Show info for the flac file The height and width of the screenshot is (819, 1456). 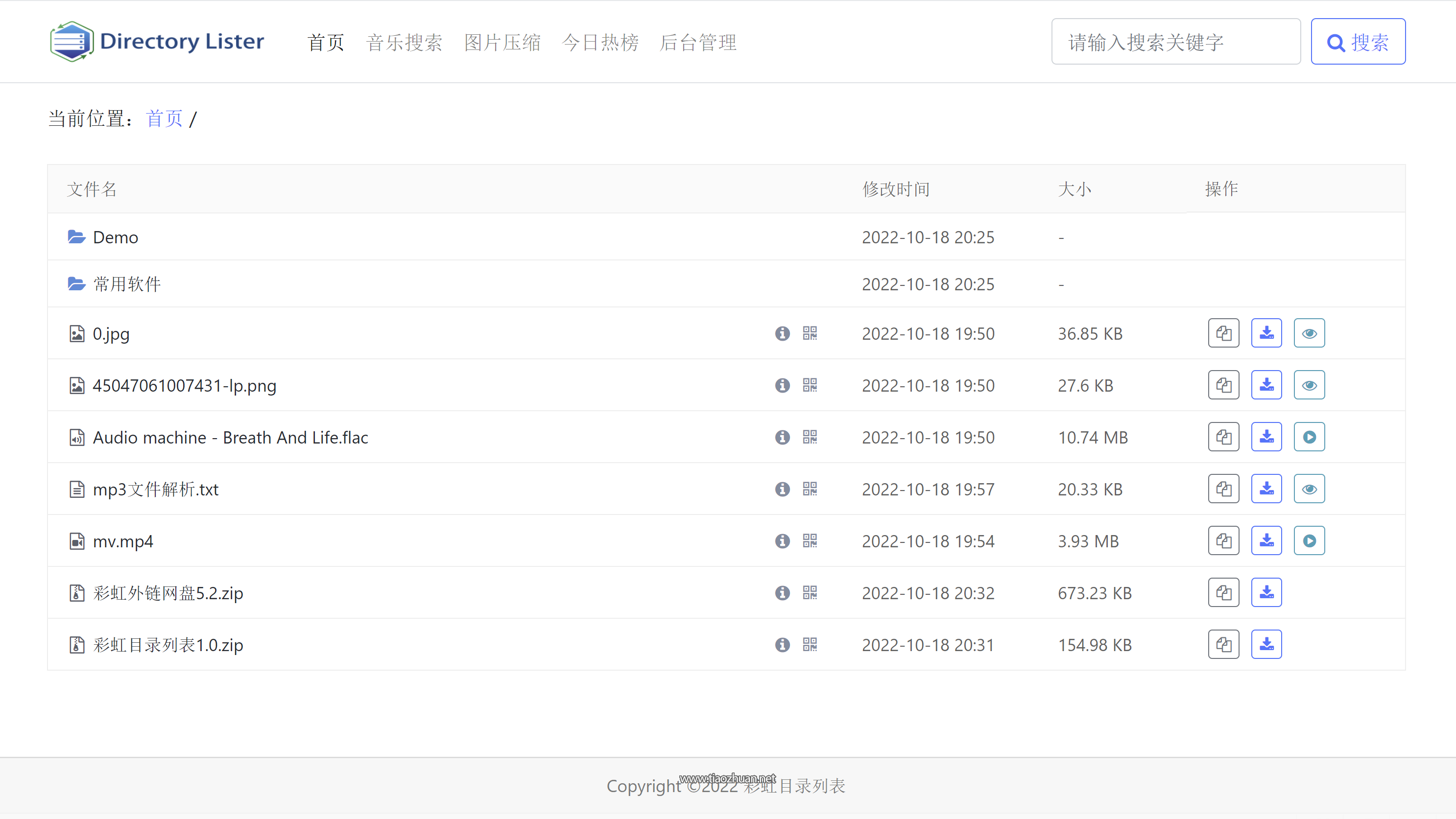[x=782, y=437]
